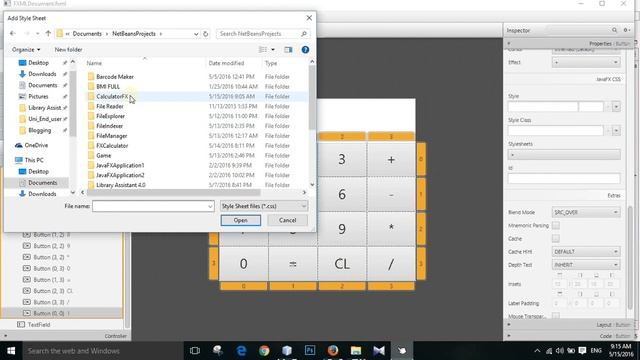Click the calculator CL button in canvas

pos(342,264)
